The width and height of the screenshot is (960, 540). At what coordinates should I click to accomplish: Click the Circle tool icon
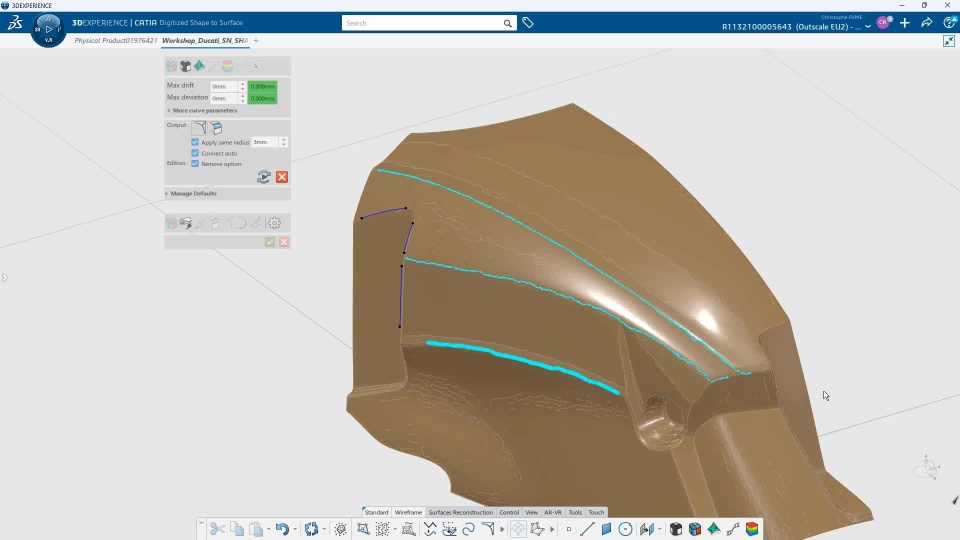click(x=625, y=529)
